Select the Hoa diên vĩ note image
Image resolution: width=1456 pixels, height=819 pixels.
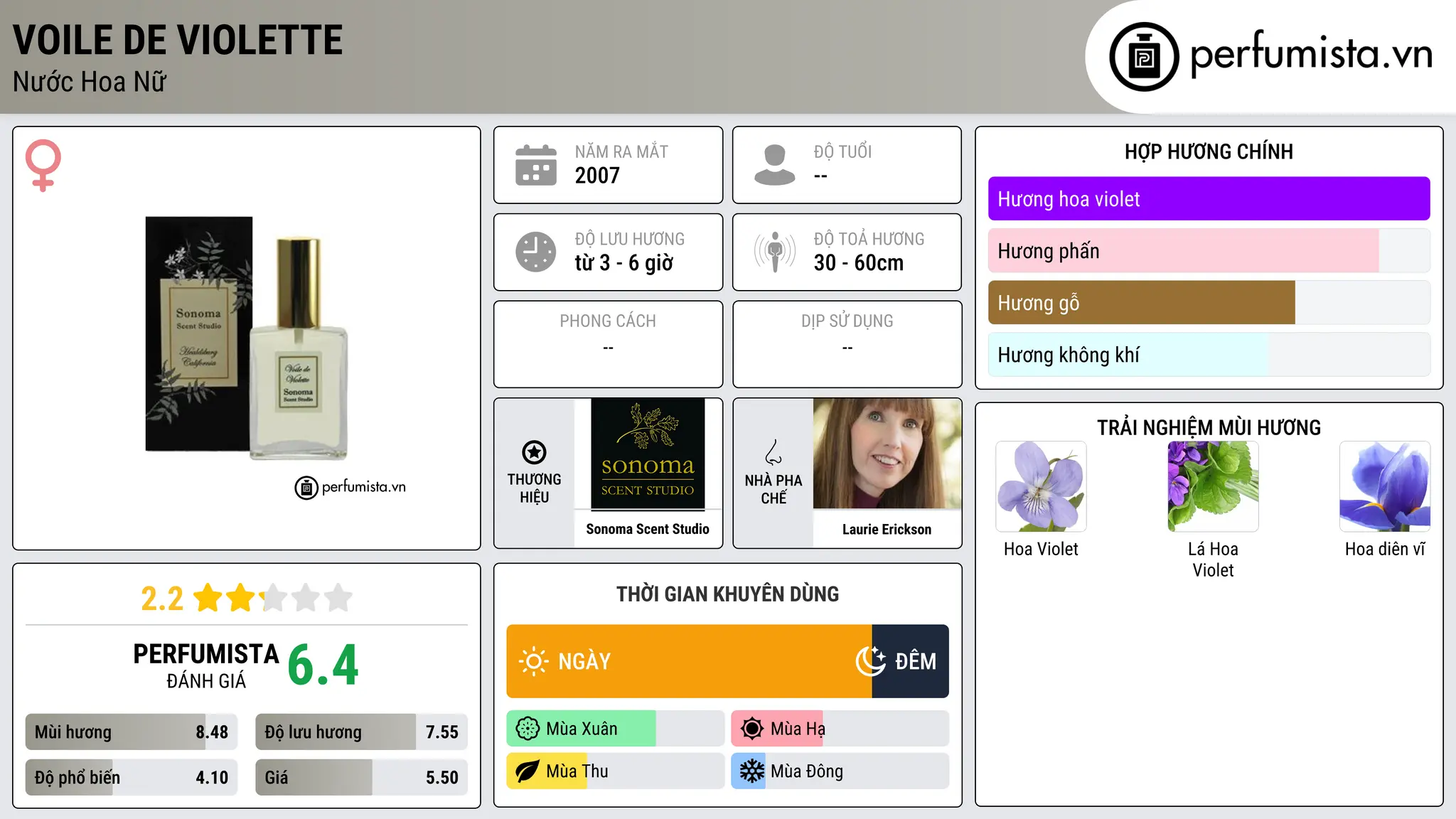(x=1385, y=486)
